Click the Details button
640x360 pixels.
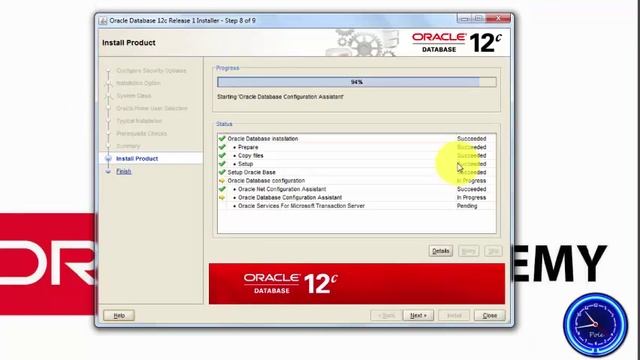pos(440,251)
